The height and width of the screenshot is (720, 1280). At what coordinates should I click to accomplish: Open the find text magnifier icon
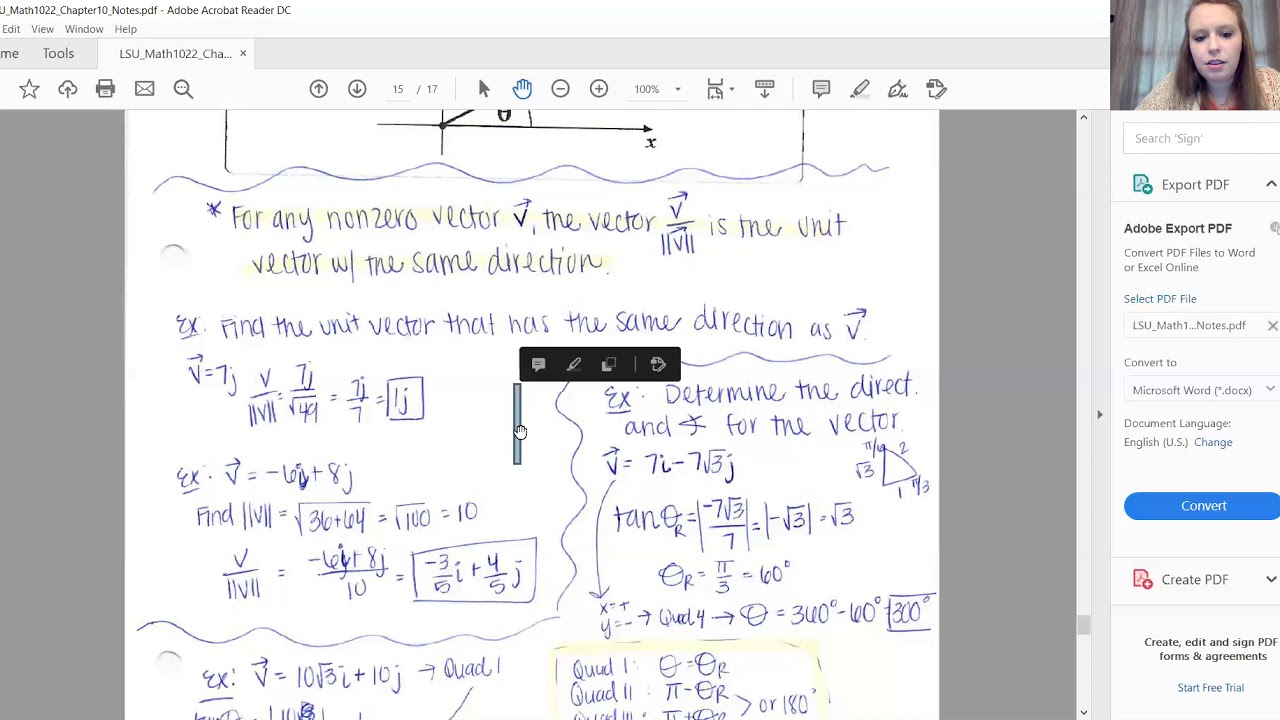[x=183, y=89]
